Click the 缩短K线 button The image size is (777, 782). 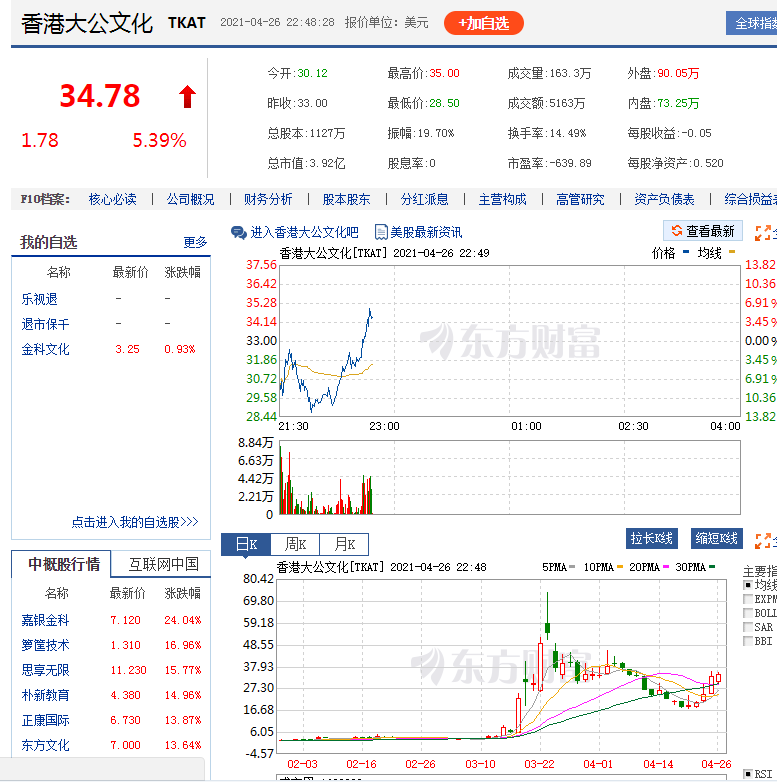717,539
